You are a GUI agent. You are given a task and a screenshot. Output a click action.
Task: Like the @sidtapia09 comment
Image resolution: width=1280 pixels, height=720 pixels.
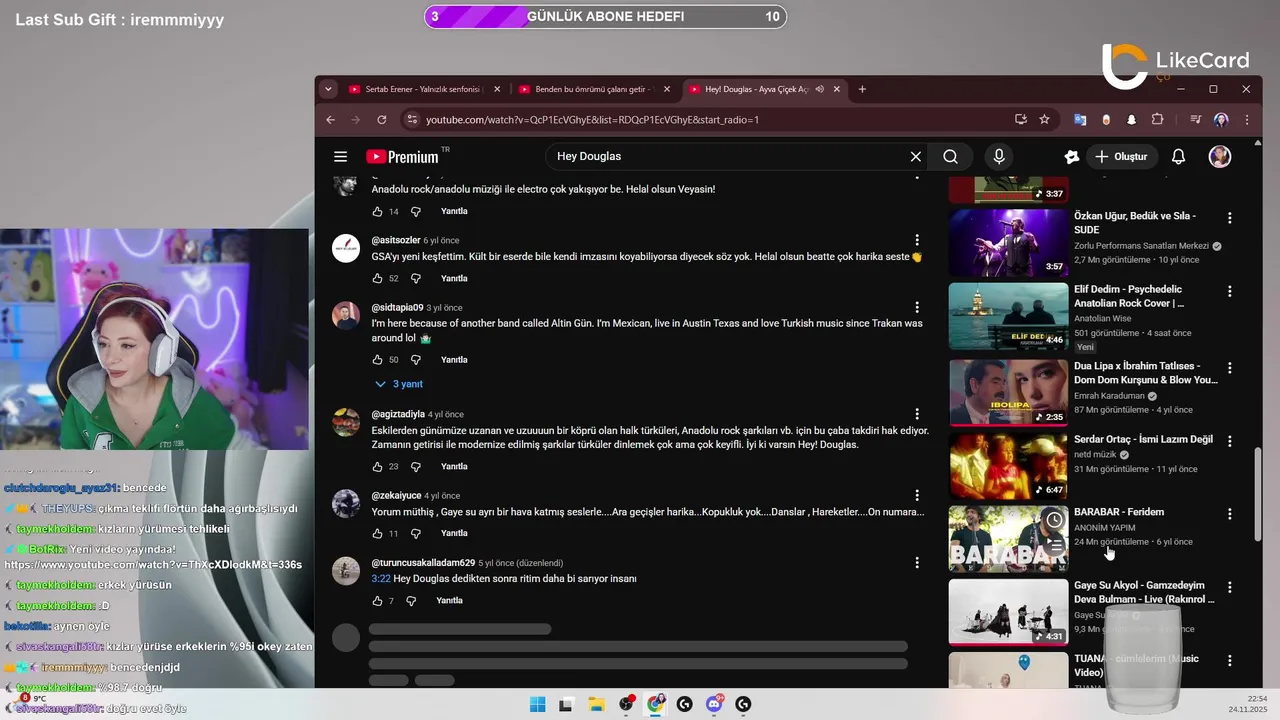[377, 359]
